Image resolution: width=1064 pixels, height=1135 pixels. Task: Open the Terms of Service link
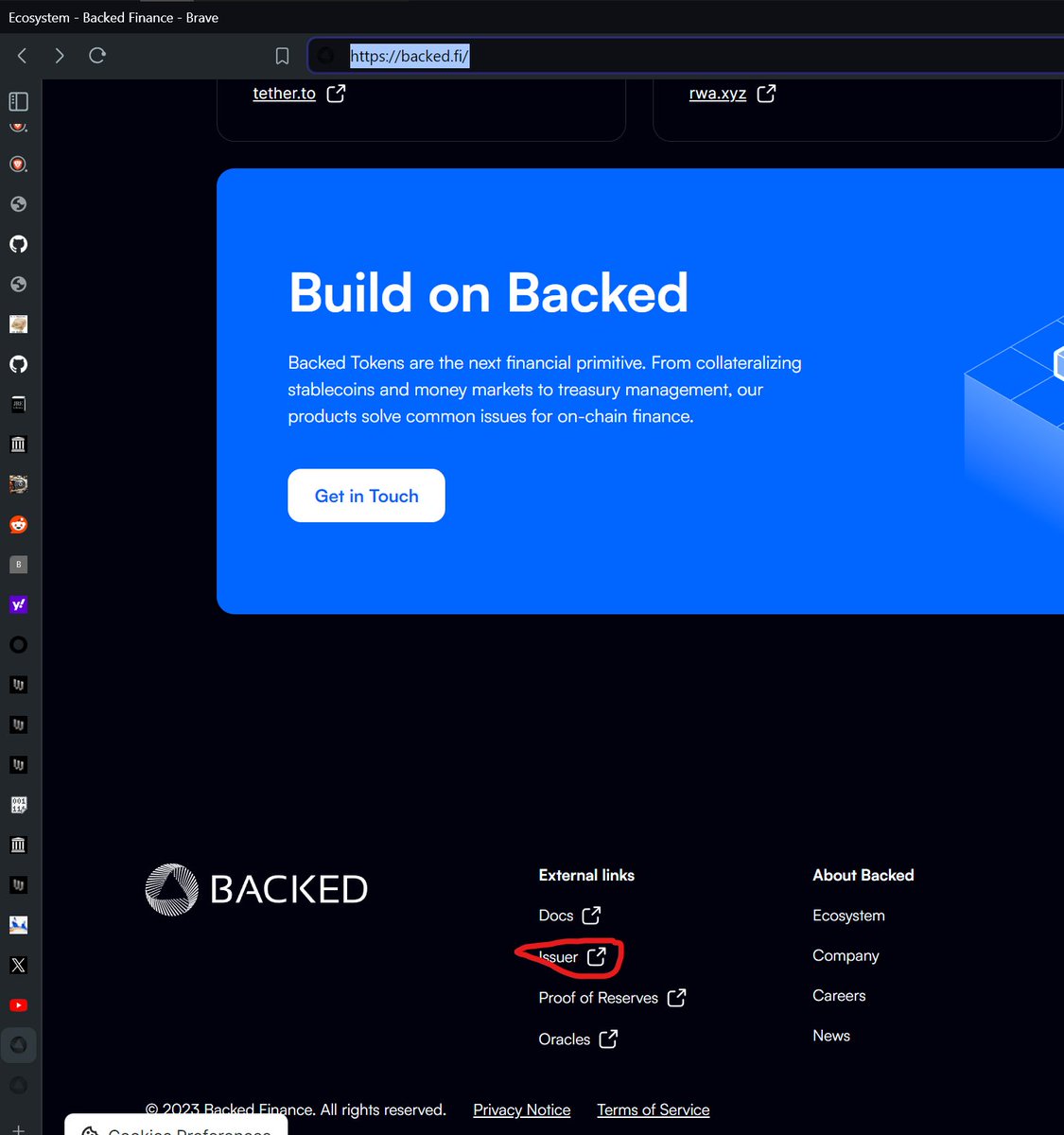(654, 1109)
